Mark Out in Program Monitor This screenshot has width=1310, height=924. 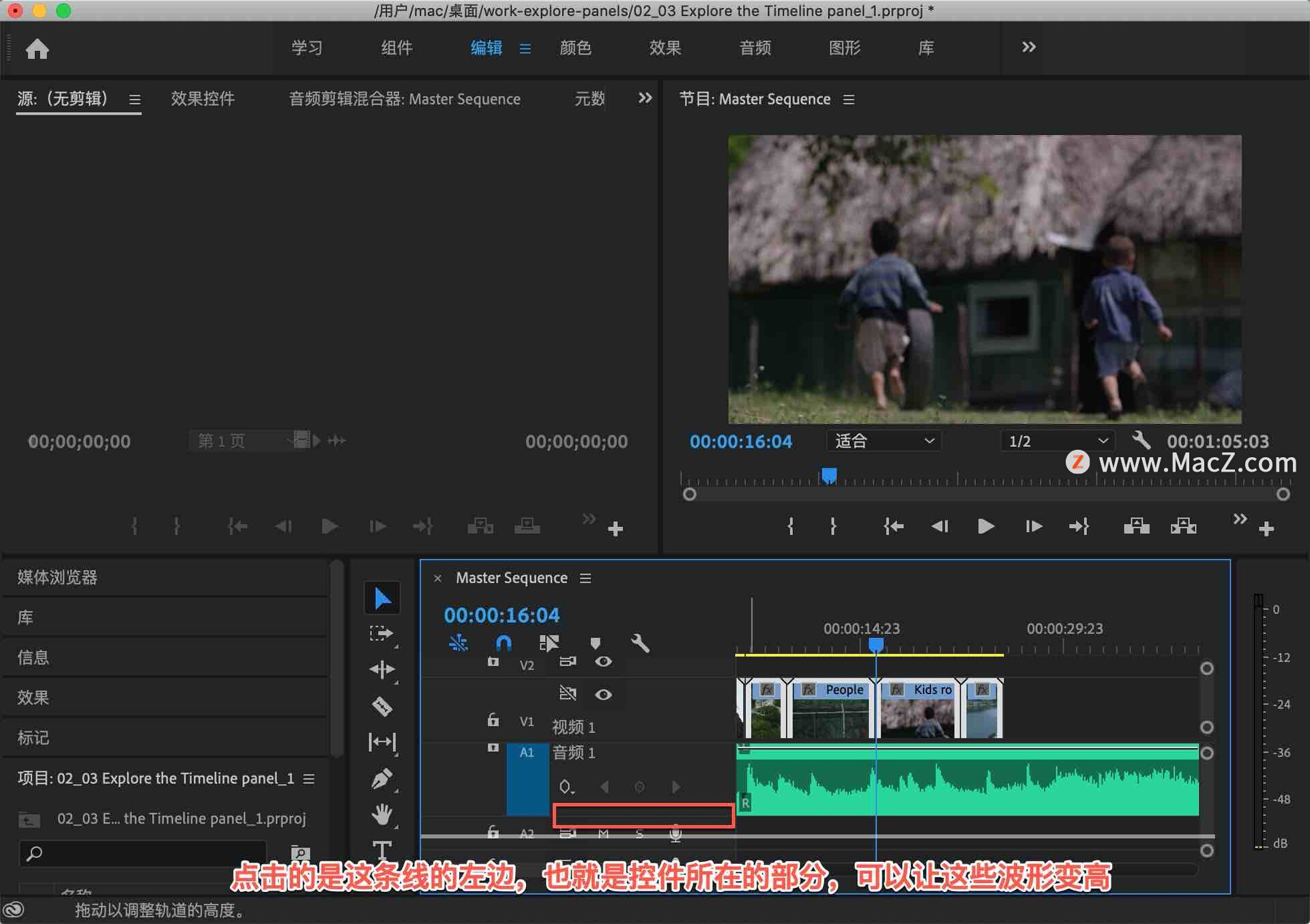tap(833, 526)
